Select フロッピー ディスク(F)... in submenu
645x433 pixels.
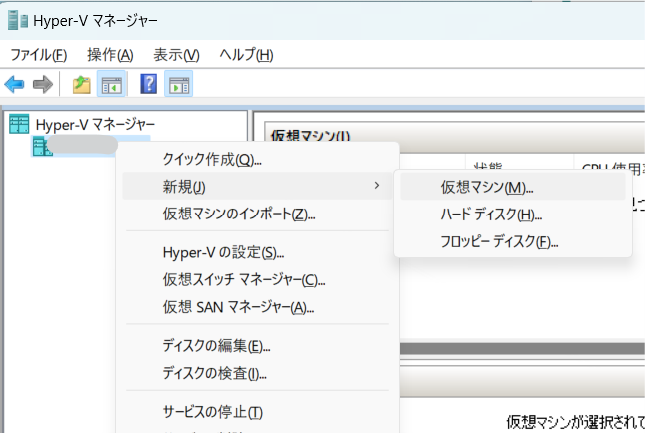click(513, 241)
